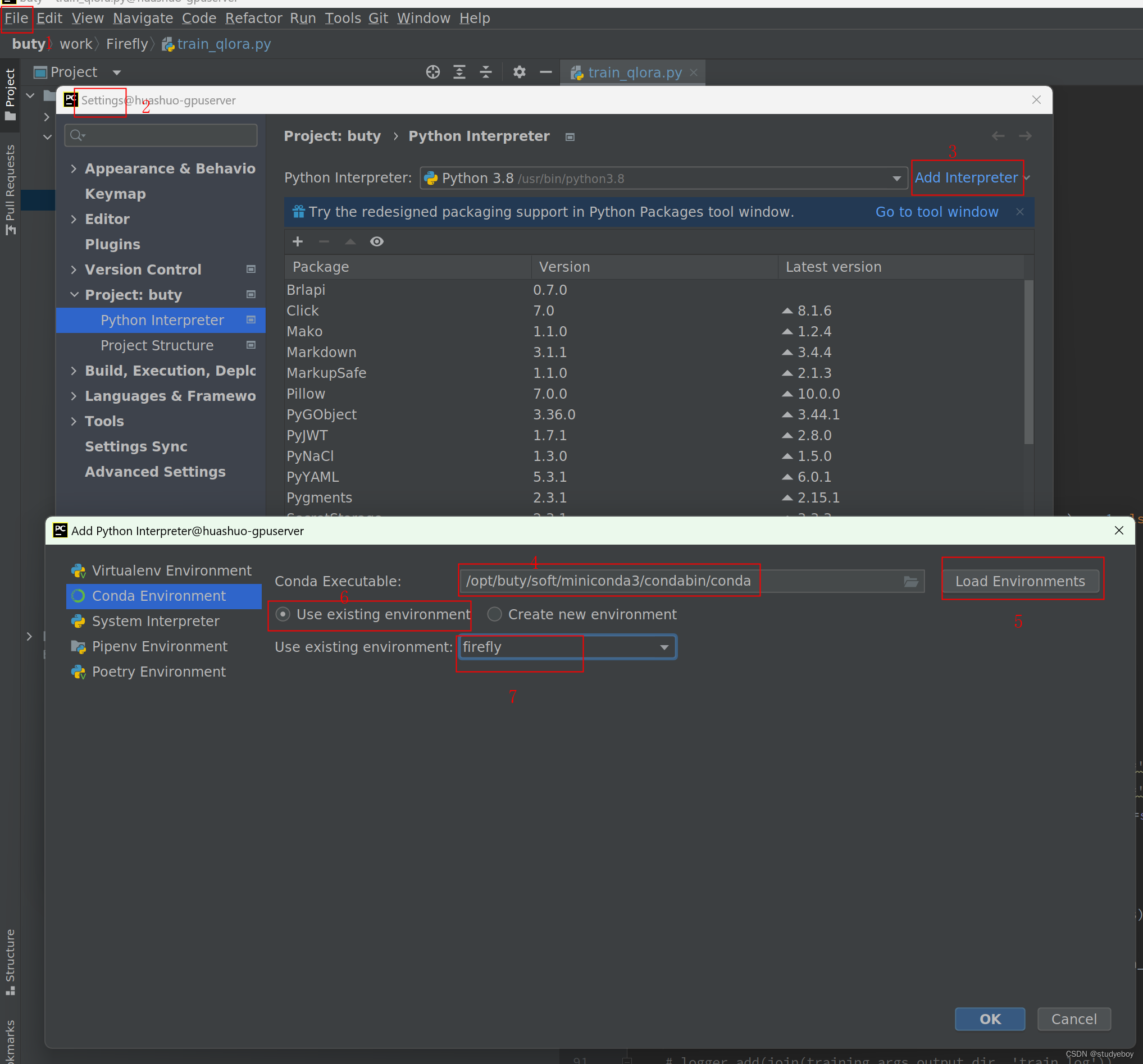Toggle show early releases eye icon
This screenshot has width=1143, height=1064.
tap(376, 241)
